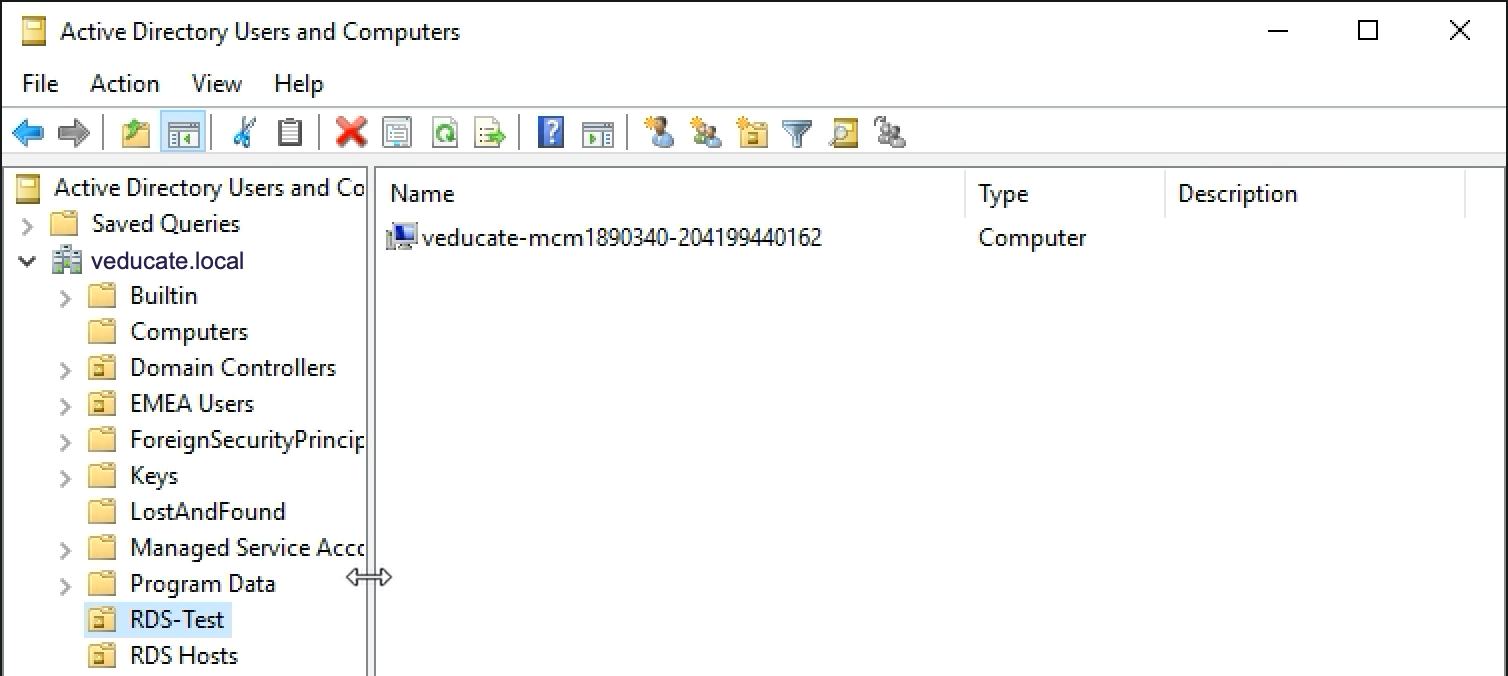Expand the Saved Queries node
The width and height of the screenshot is (1508, 676).
(x=28, y=225)
